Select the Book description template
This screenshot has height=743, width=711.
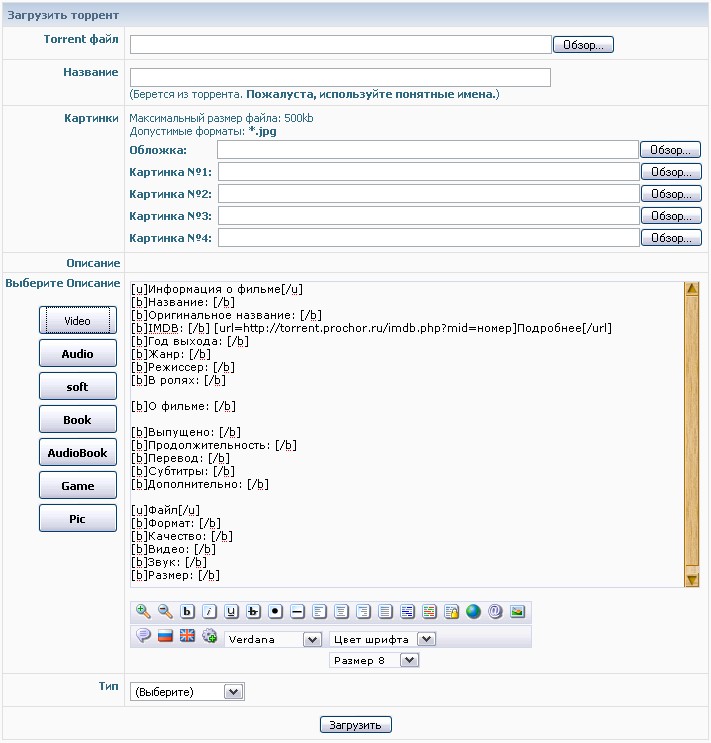click(78, 419)
